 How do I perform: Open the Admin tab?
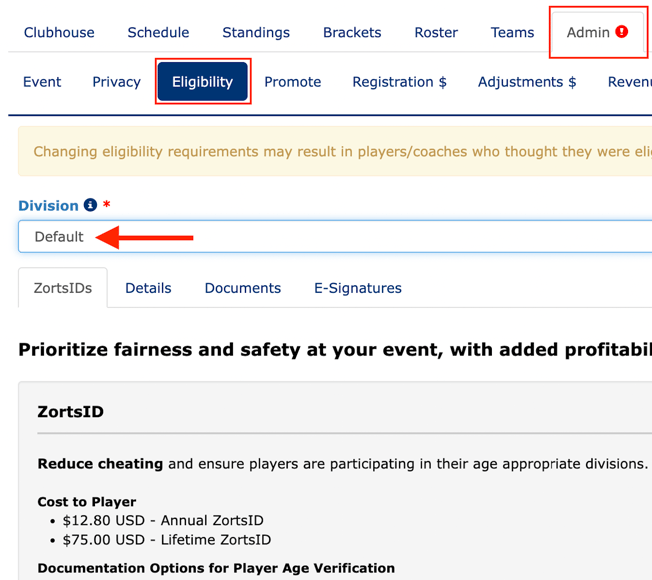(588, 32)
